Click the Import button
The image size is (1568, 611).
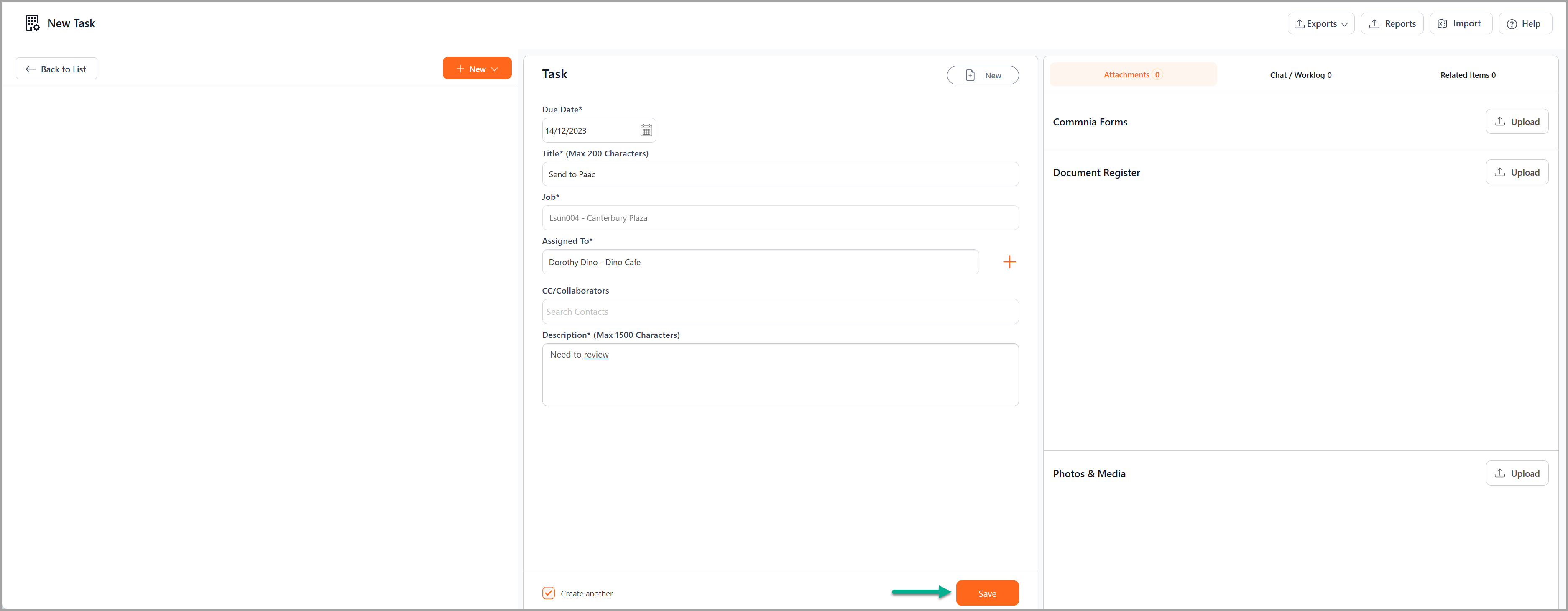tap(1460, 24)
